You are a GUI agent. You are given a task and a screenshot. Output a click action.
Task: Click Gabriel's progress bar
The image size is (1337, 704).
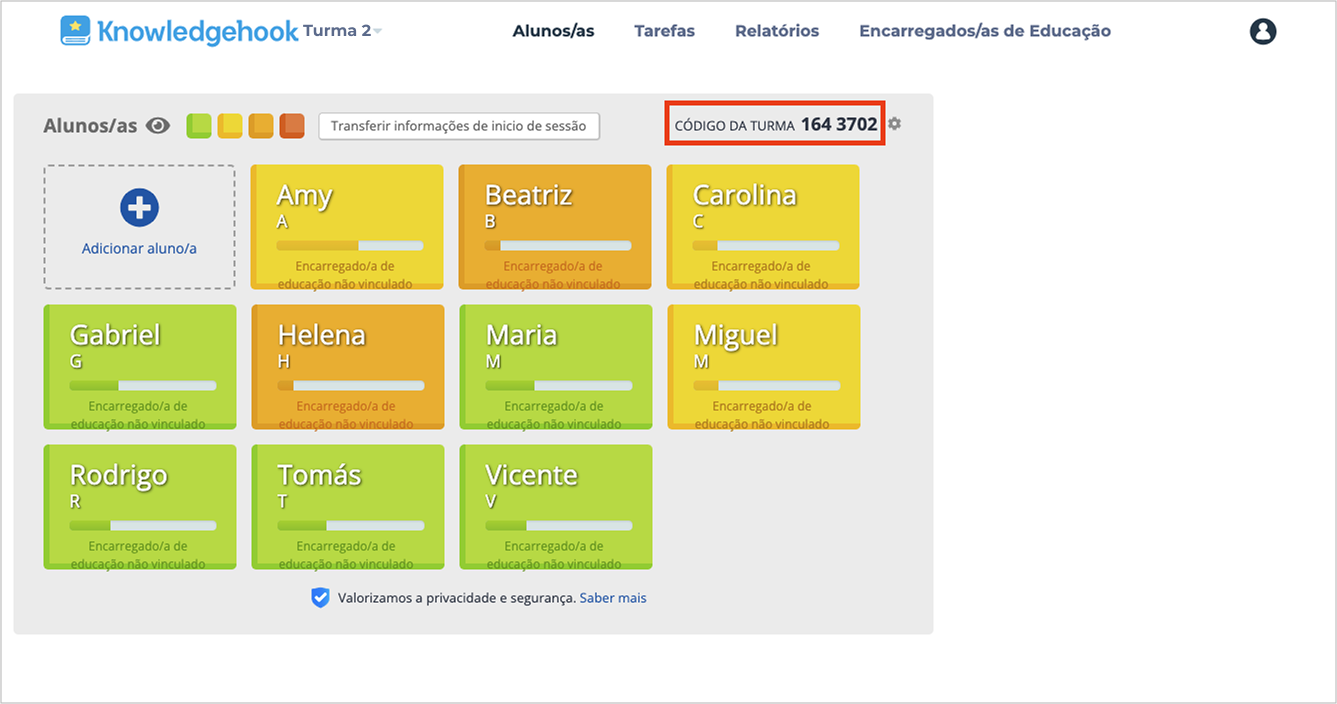(143, 385)
